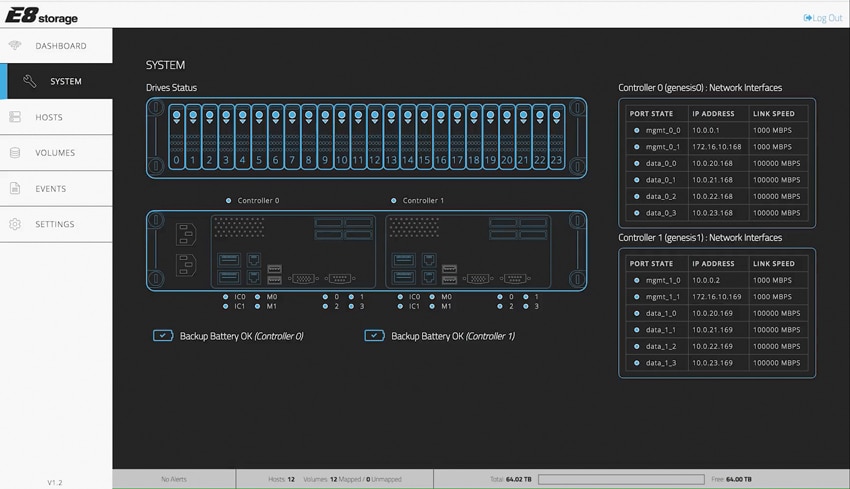Screen dimensions: 850x489
Task: Select drive slot 1
Action: [x=193, y=138]
